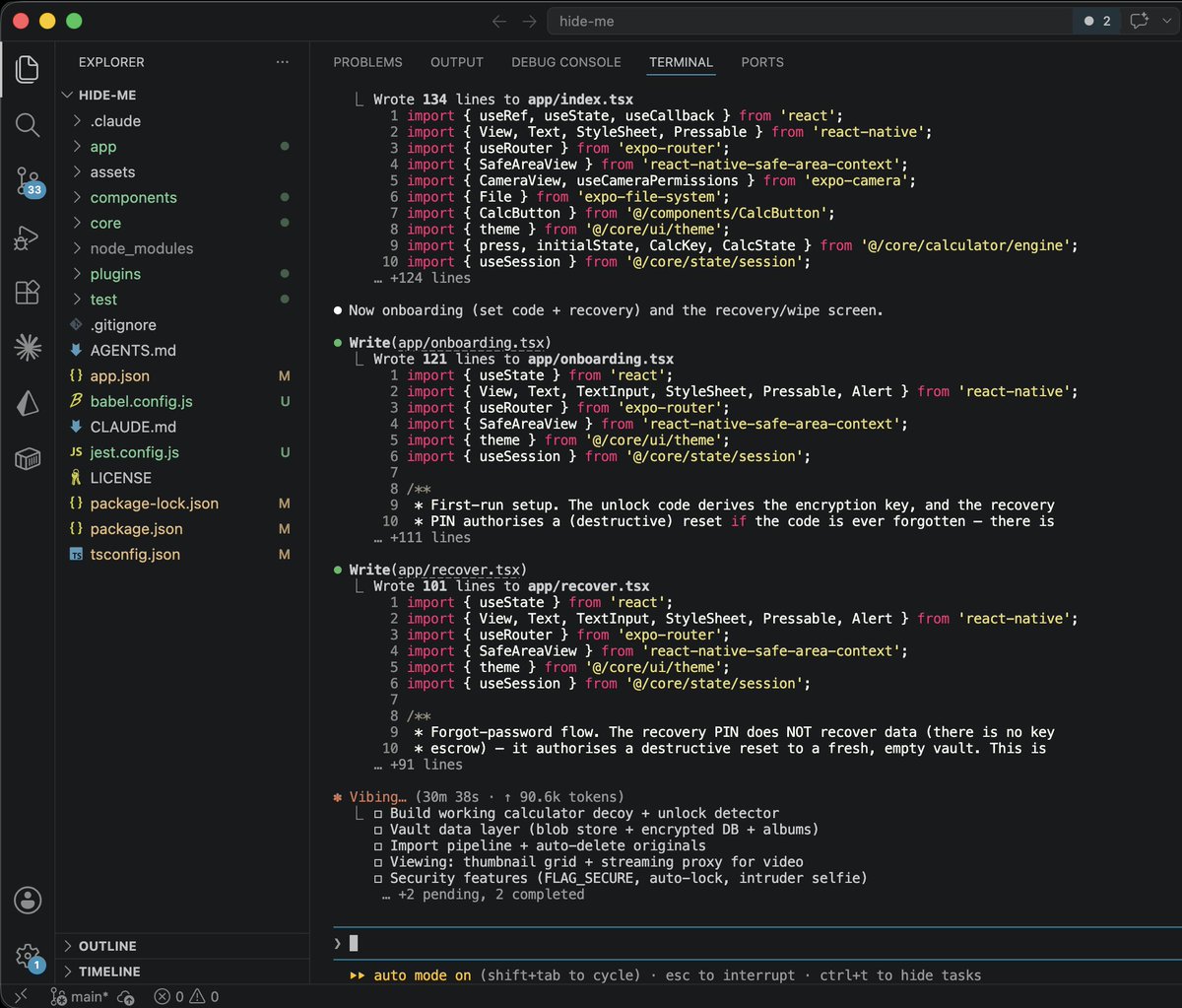Click 'Build working calculator decoy' task line
1182x1008 pixels.
pyautogui.click(x=576, y=813)
